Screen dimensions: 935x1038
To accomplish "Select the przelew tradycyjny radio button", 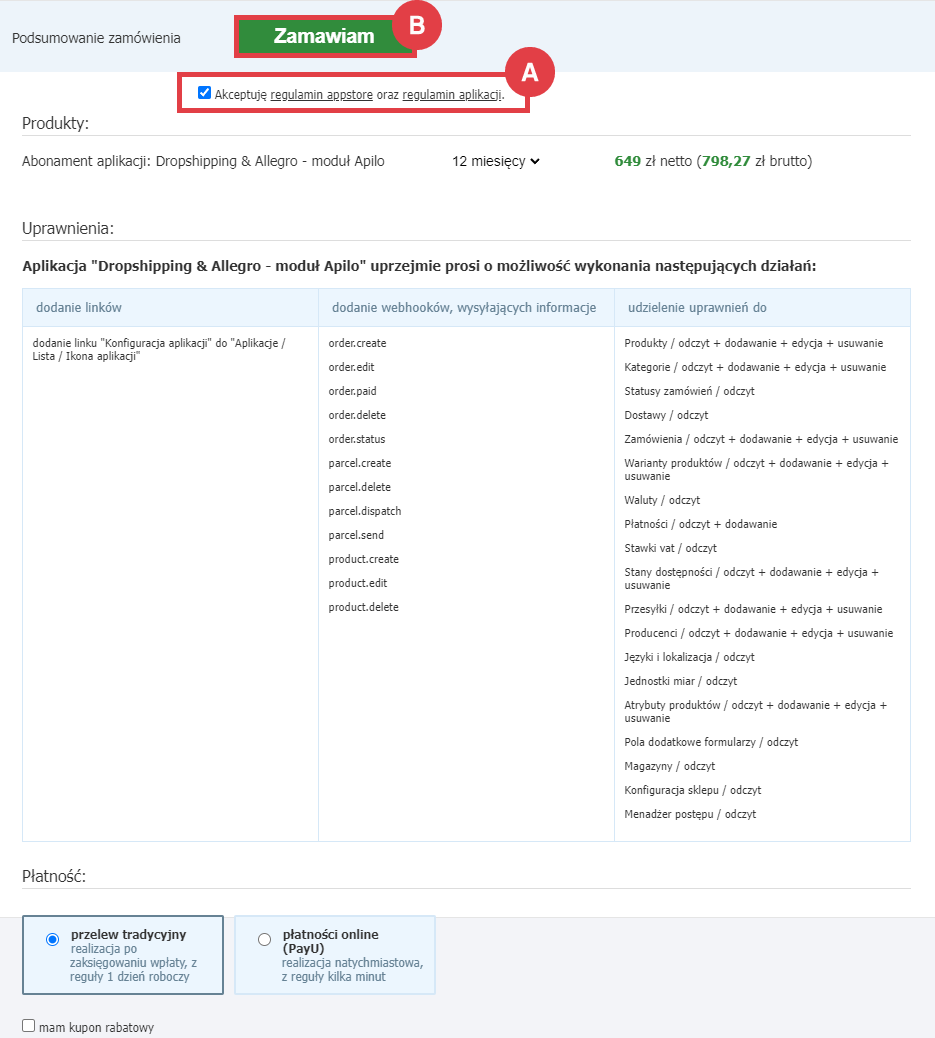I will tap(52, 939).
